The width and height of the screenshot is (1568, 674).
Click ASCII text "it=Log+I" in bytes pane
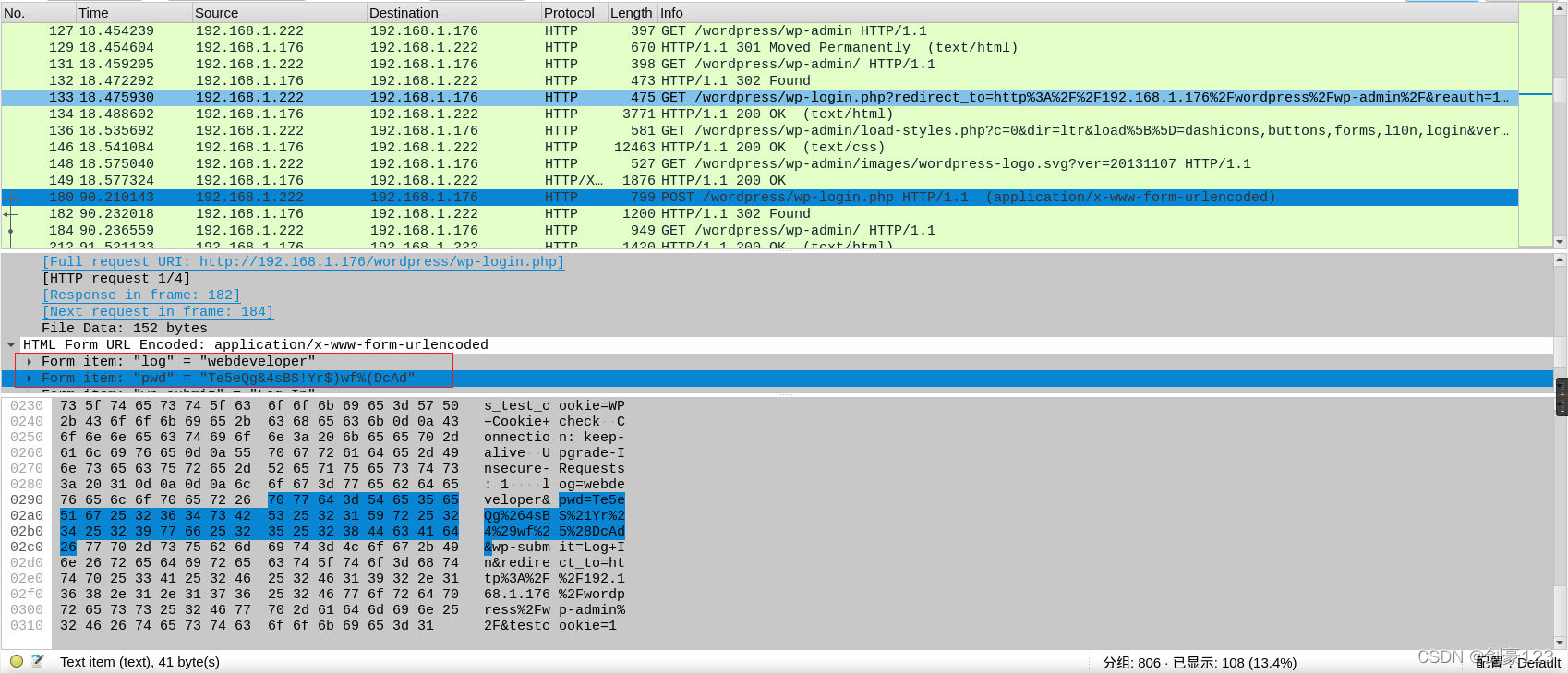[x=592, y=548]
